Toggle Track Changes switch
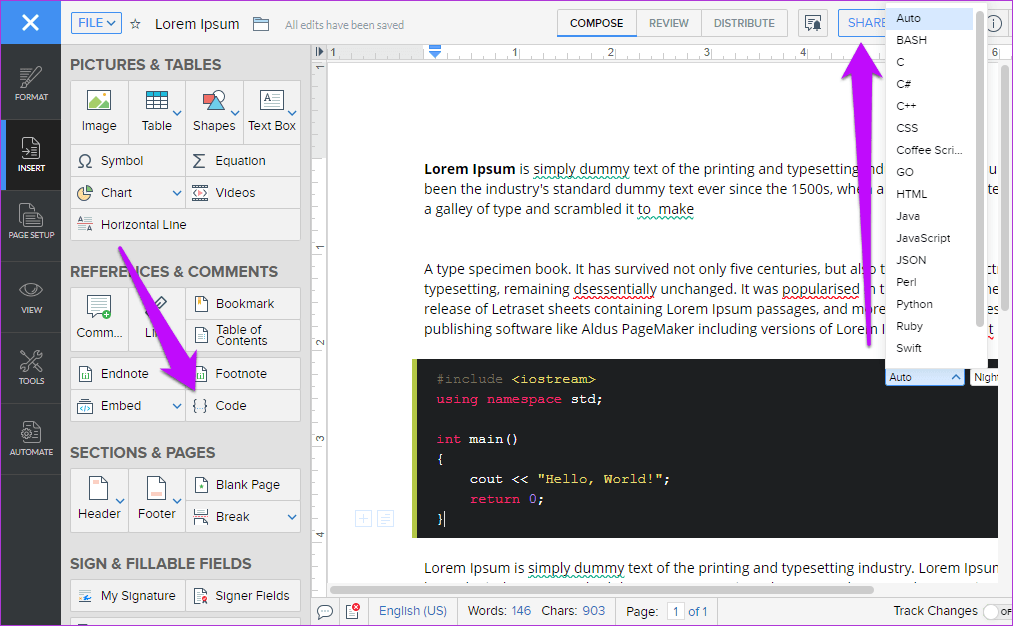Viewport: 1013px width, 626px height. tap(996, 611)
